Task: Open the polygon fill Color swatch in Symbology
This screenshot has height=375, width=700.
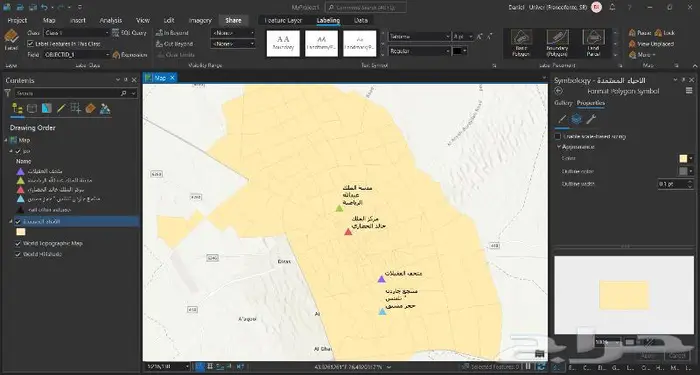Action: [686, 158]
